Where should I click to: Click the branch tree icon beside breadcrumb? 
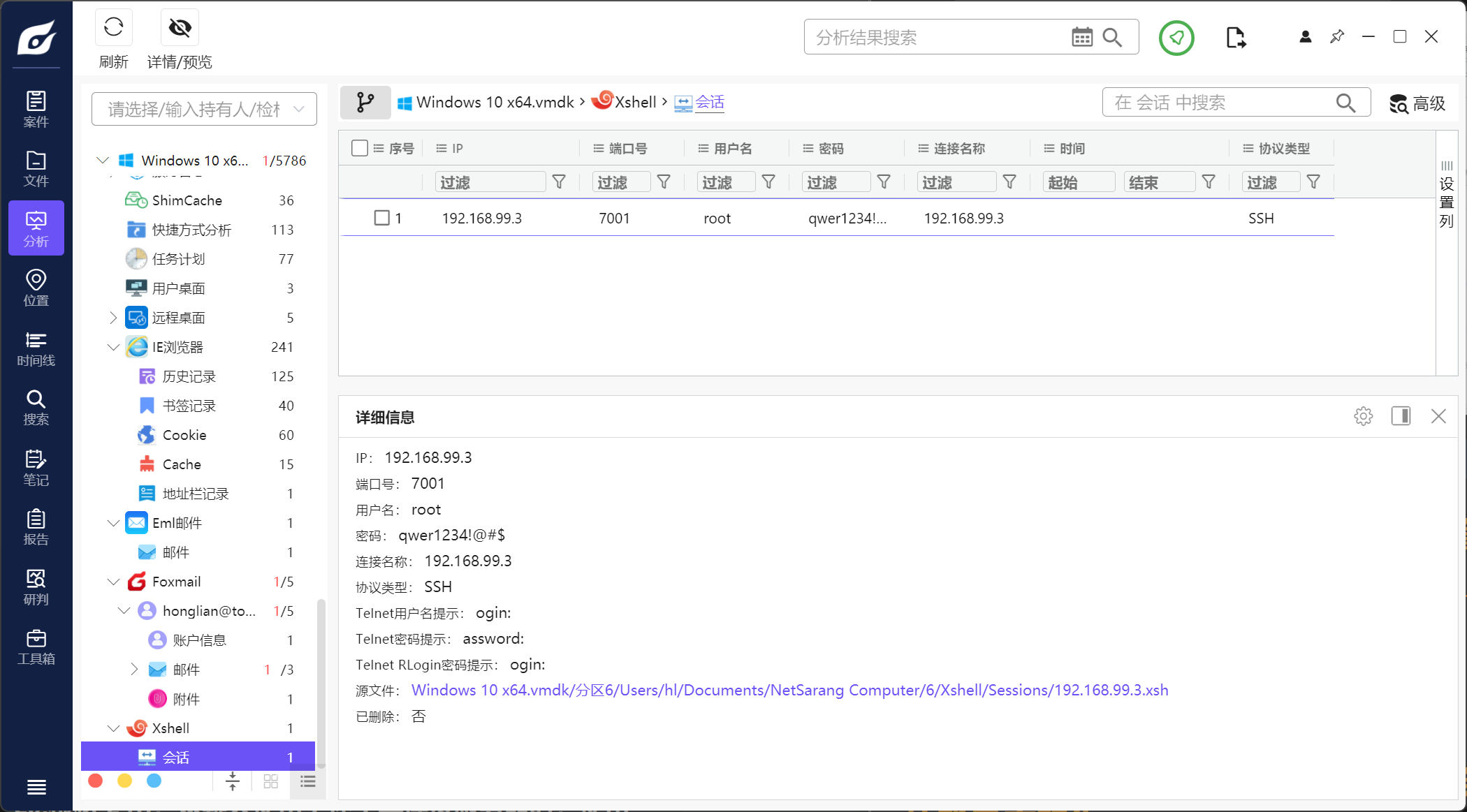coord(365,103)
